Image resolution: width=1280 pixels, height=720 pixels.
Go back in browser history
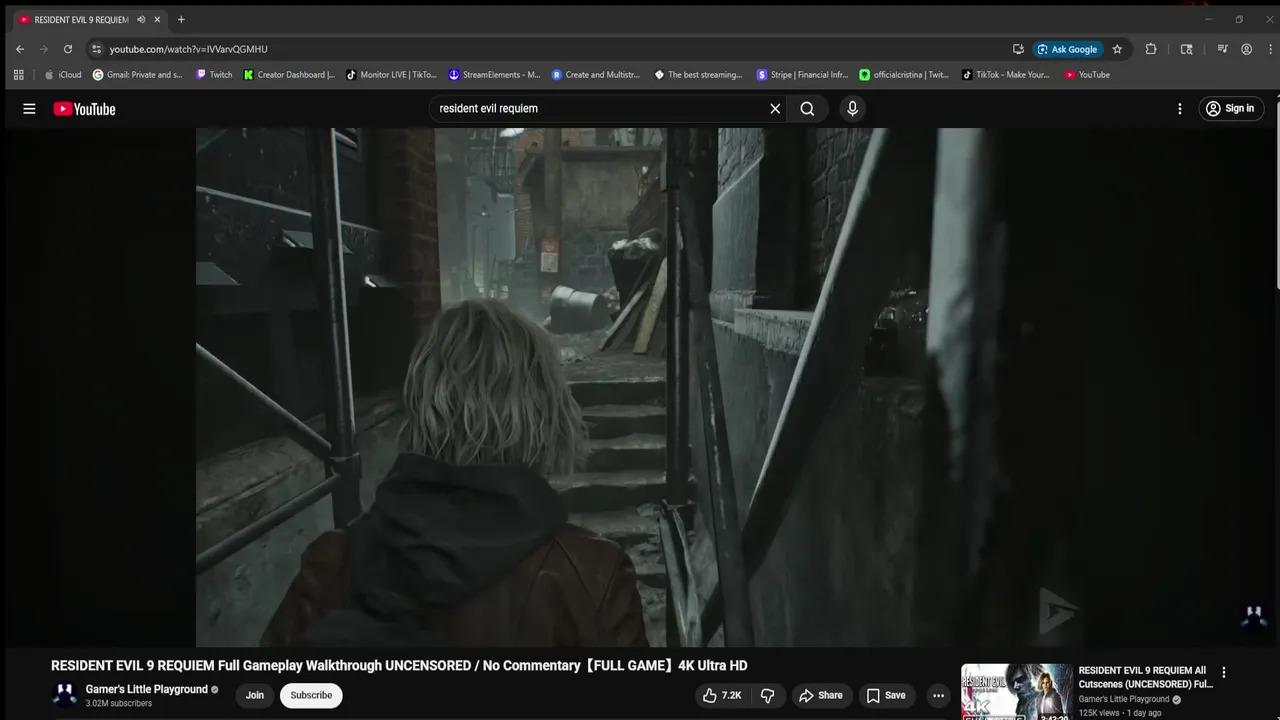(20, 49)
